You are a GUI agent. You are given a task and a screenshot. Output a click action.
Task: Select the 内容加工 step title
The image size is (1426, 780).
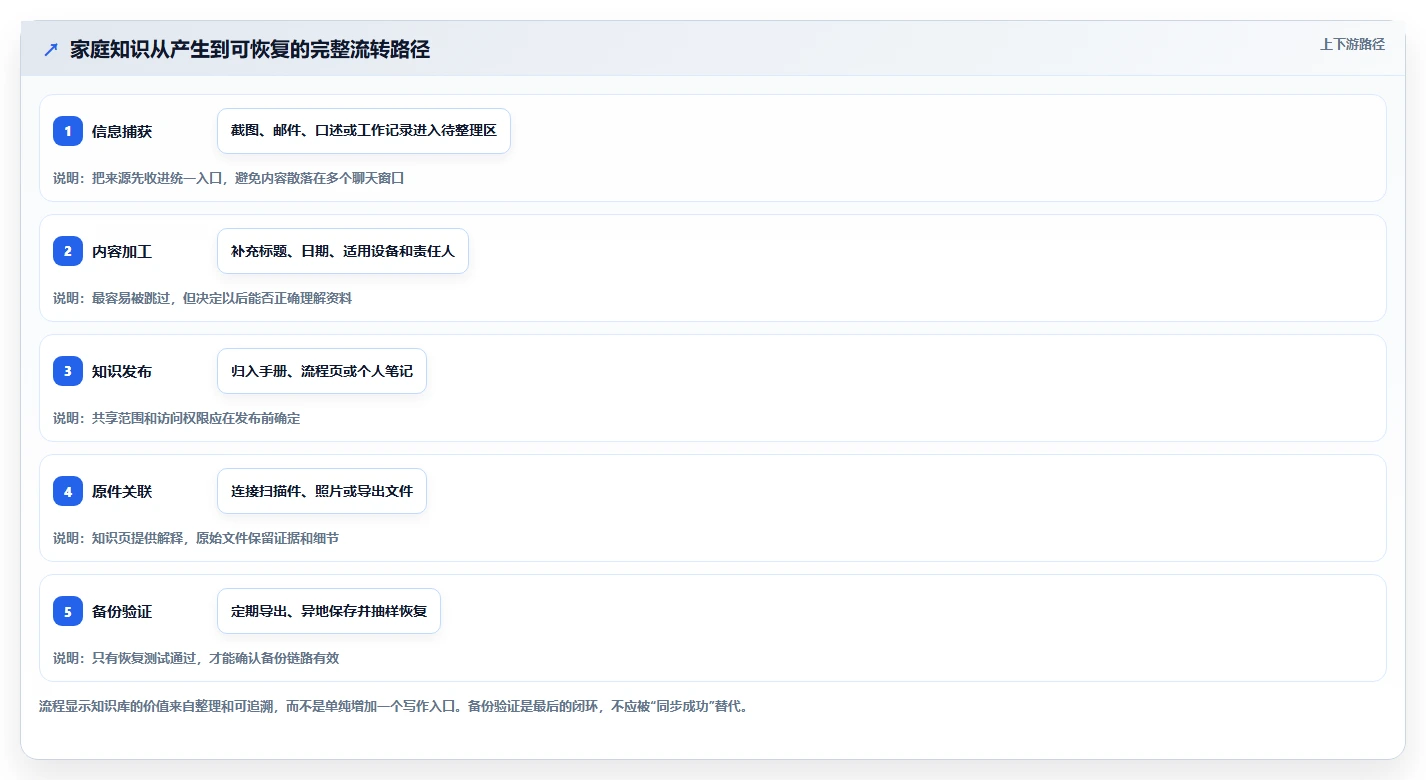122,251
